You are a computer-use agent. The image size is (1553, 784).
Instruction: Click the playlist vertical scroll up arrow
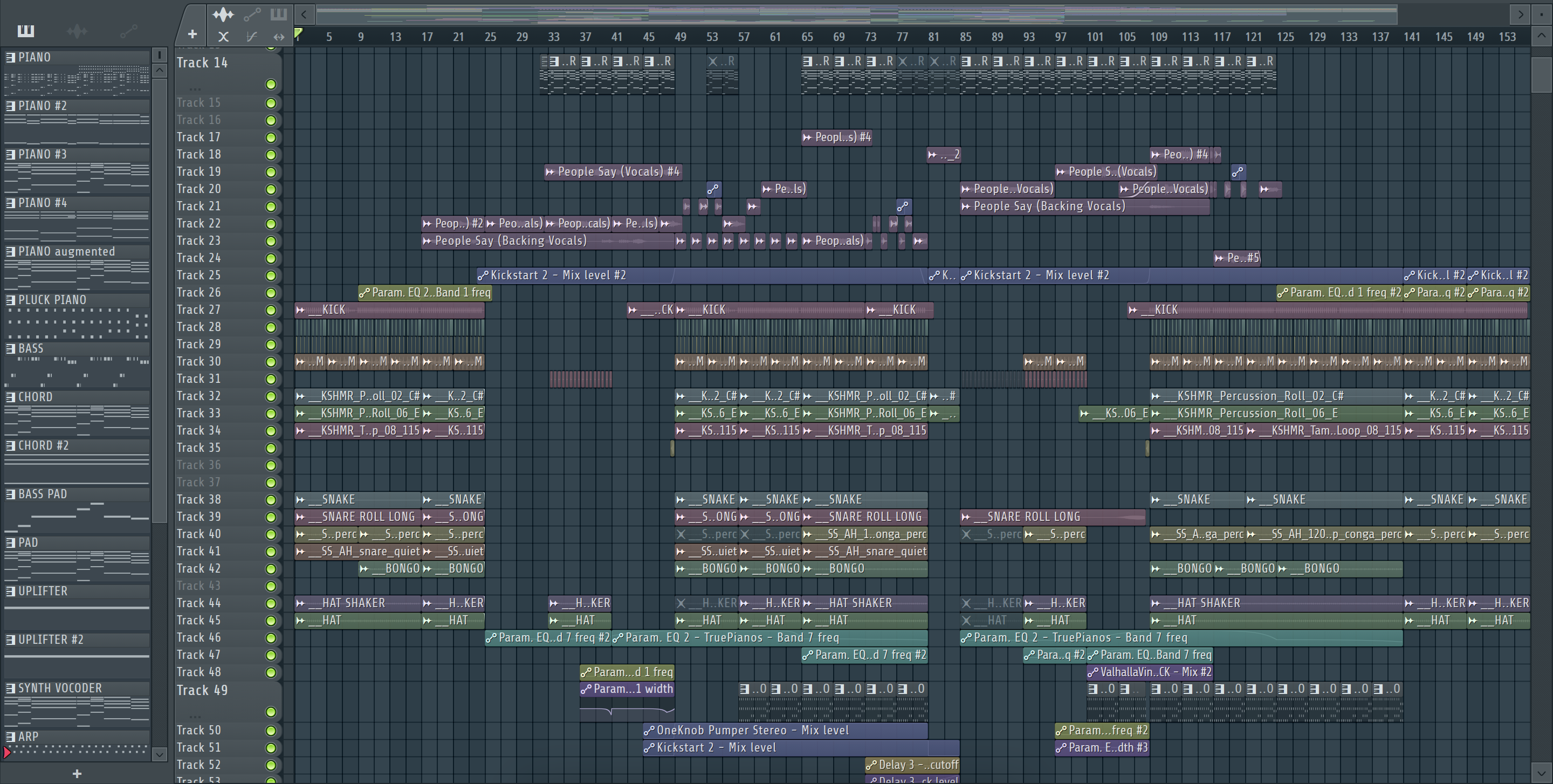(1541, 36)
